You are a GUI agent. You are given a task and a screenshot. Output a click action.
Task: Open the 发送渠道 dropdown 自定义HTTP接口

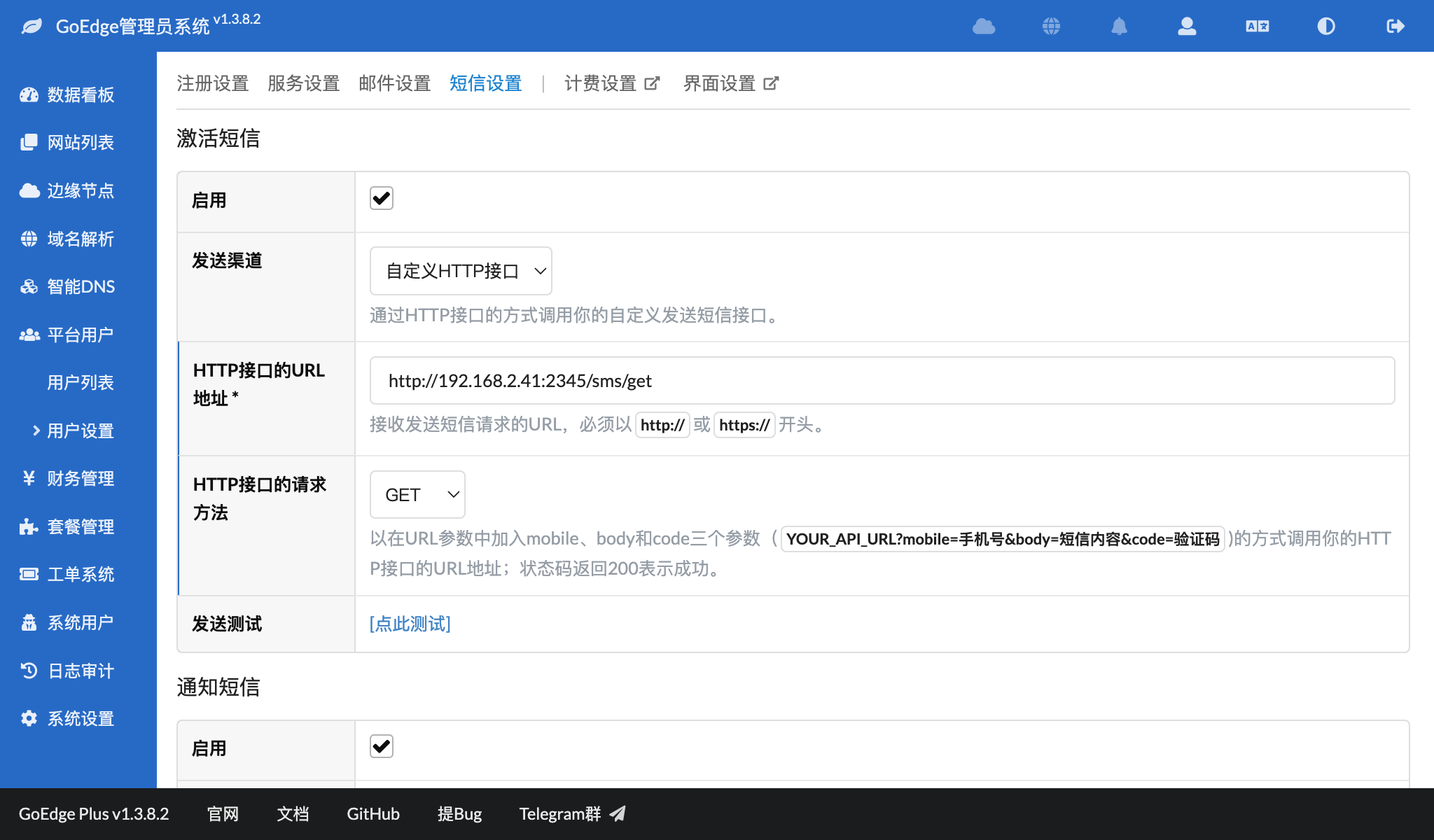(x=461, y=271)
